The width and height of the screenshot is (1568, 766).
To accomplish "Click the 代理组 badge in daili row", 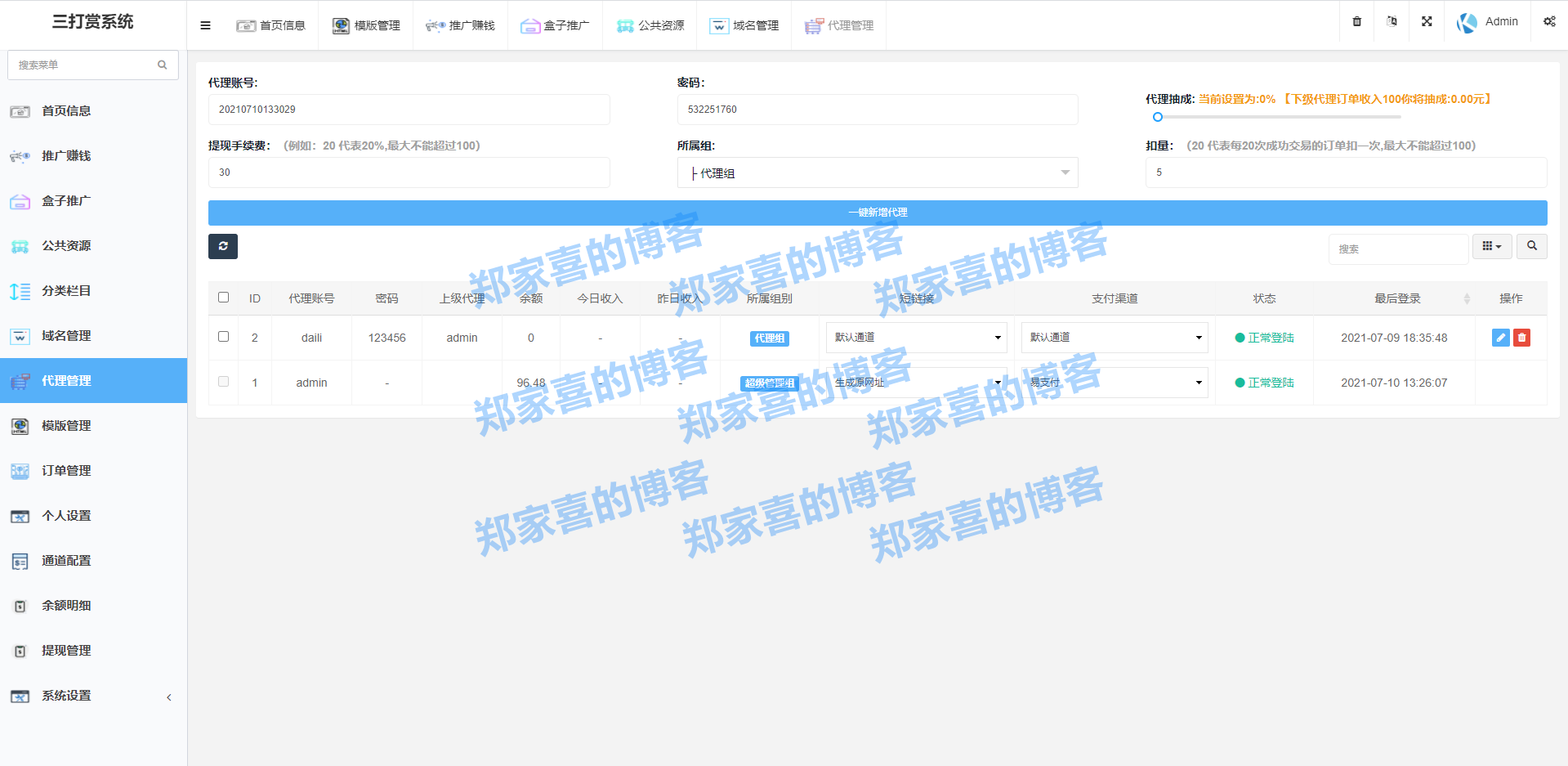I will (x=770, y=338).
